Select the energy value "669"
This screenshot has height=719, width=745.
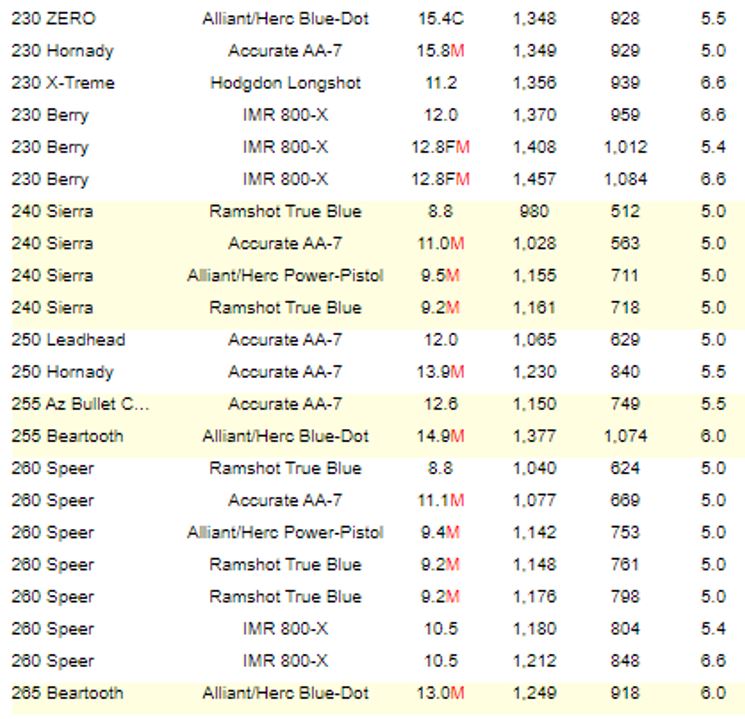[x=625, y=500]
